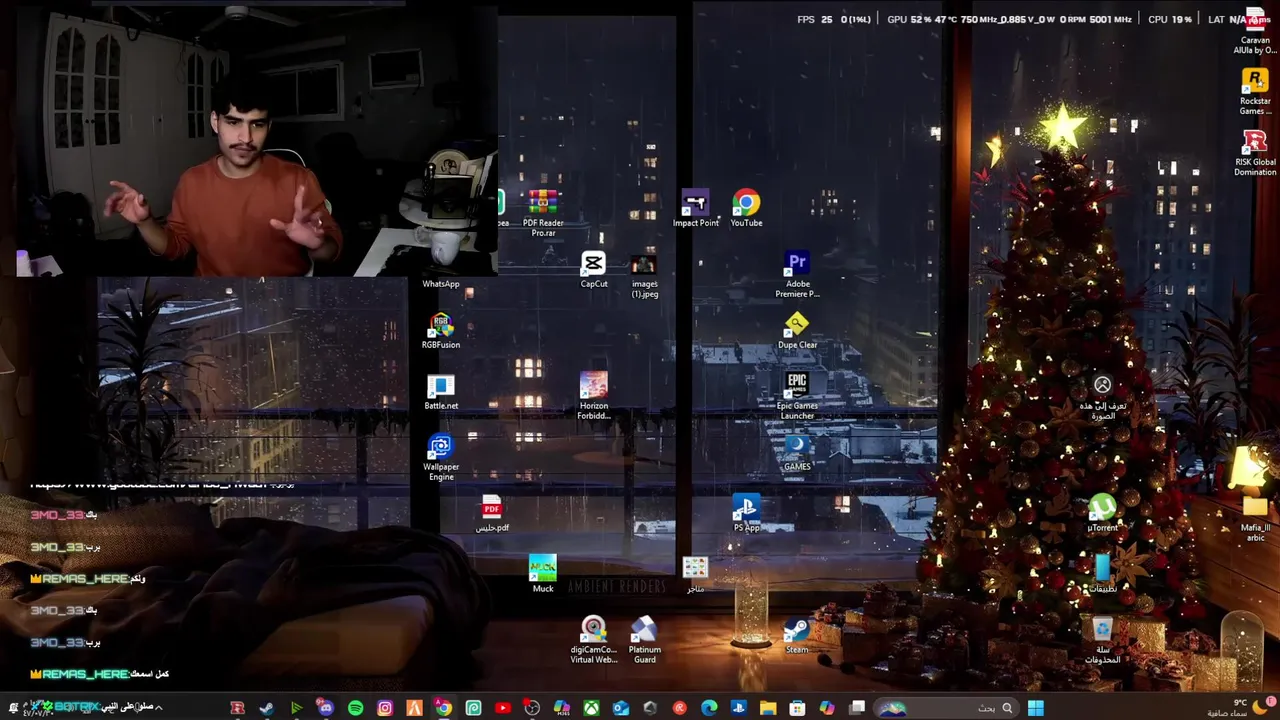Open the images (1).jpeg file
This screenshot has width=1280, height=720.
click(644, 275)
